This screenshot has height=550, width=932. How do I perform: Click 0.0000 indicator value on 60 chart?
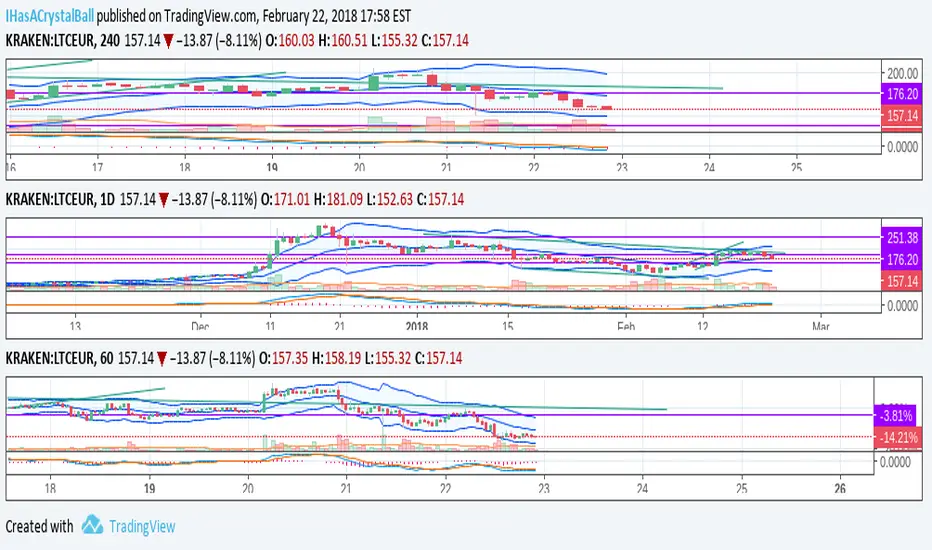click(895, 461)
